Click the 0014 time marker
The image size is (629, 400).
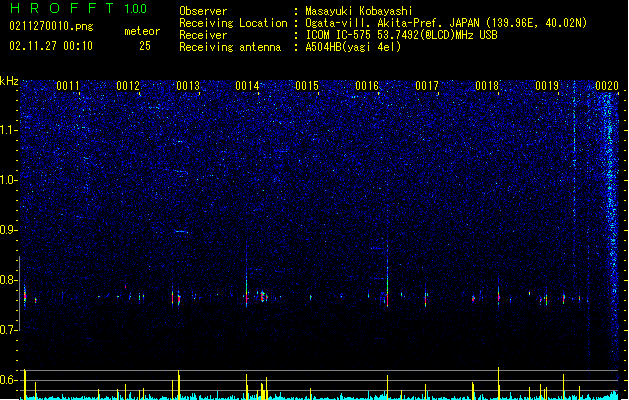tap(247, 86)
